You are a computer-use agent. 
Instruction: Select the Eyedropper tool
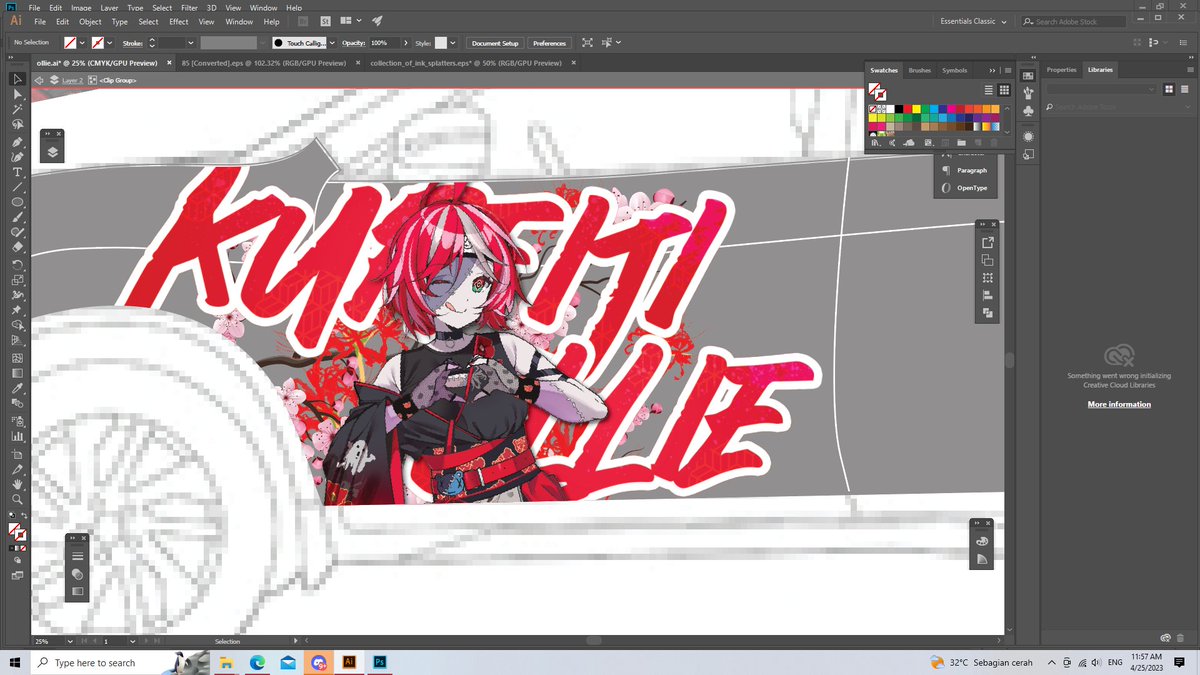17,388
